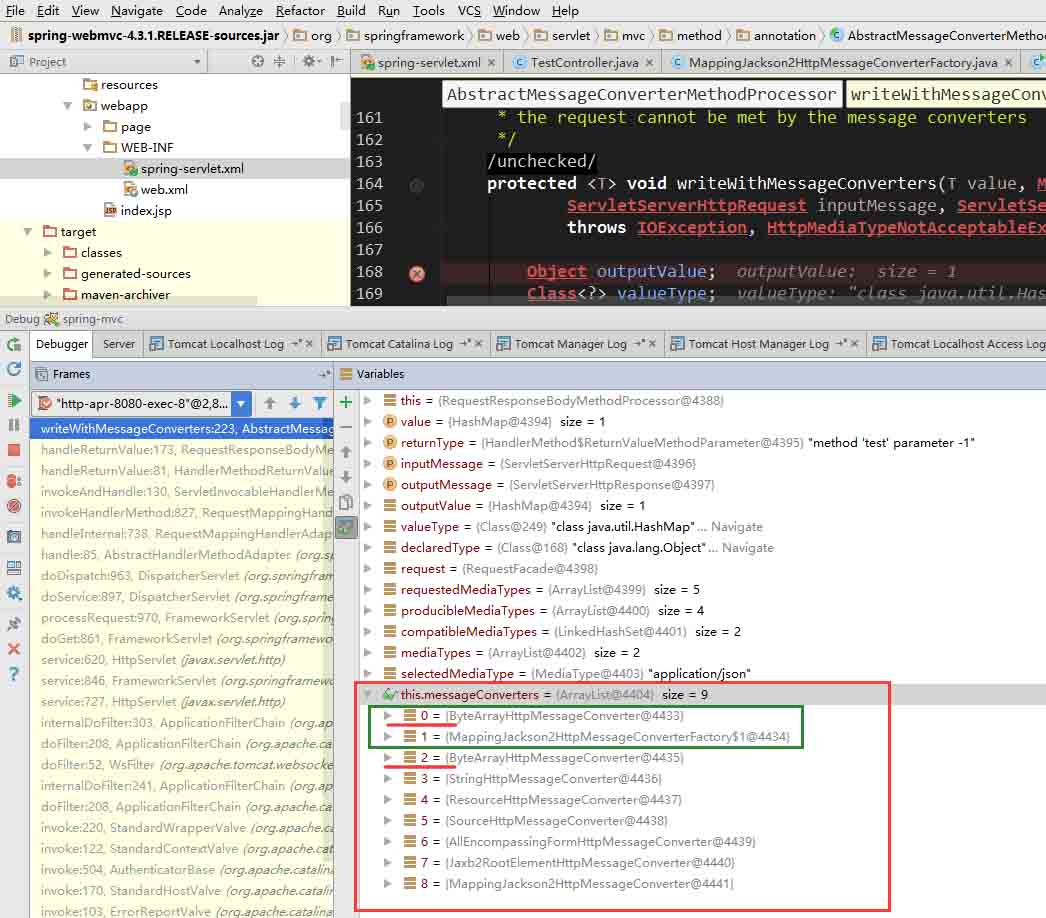1046x918 pixels.
Task: Close the spring-servlet.xml editor tab
Action: [492, 63]
